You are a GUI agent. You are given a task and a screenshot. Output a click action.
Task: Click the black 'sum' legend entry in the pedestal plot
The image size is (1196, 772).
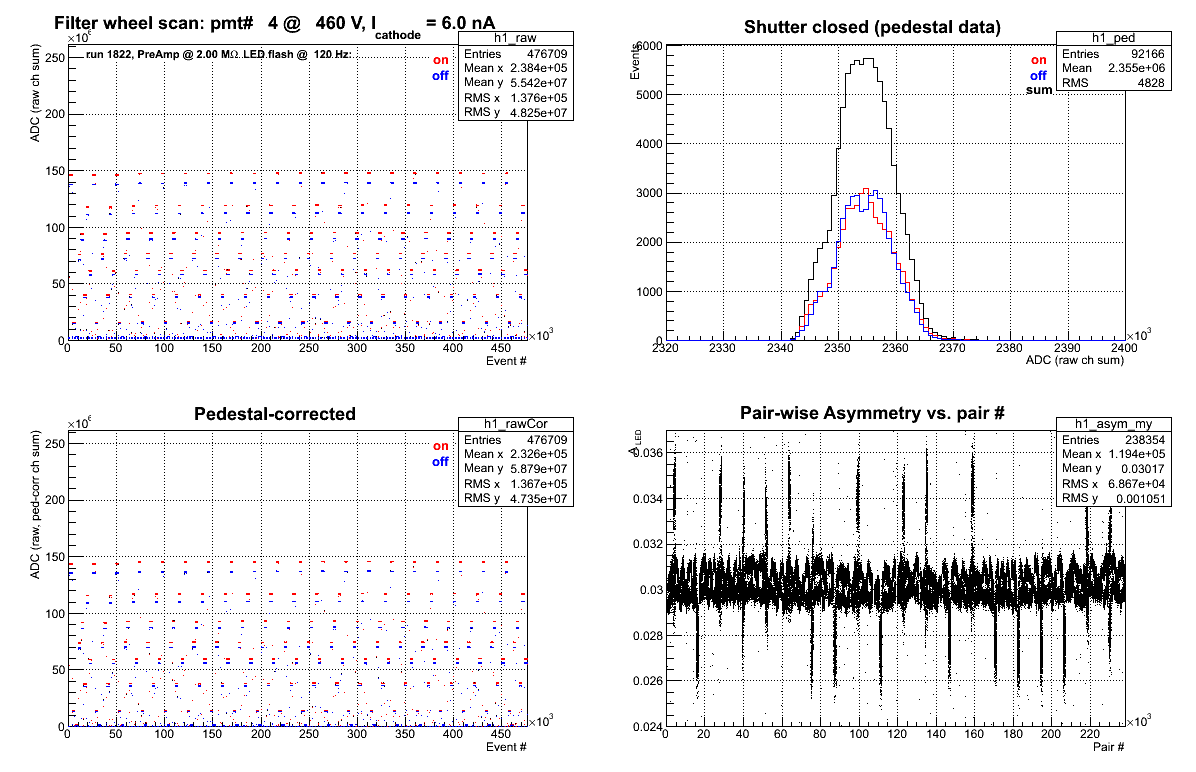click(1039, 90)
